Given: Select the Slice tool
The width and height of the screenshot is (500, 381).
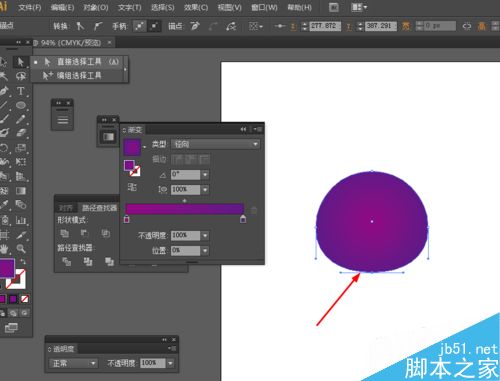Looking at the screenshot, I should point(21,234).
